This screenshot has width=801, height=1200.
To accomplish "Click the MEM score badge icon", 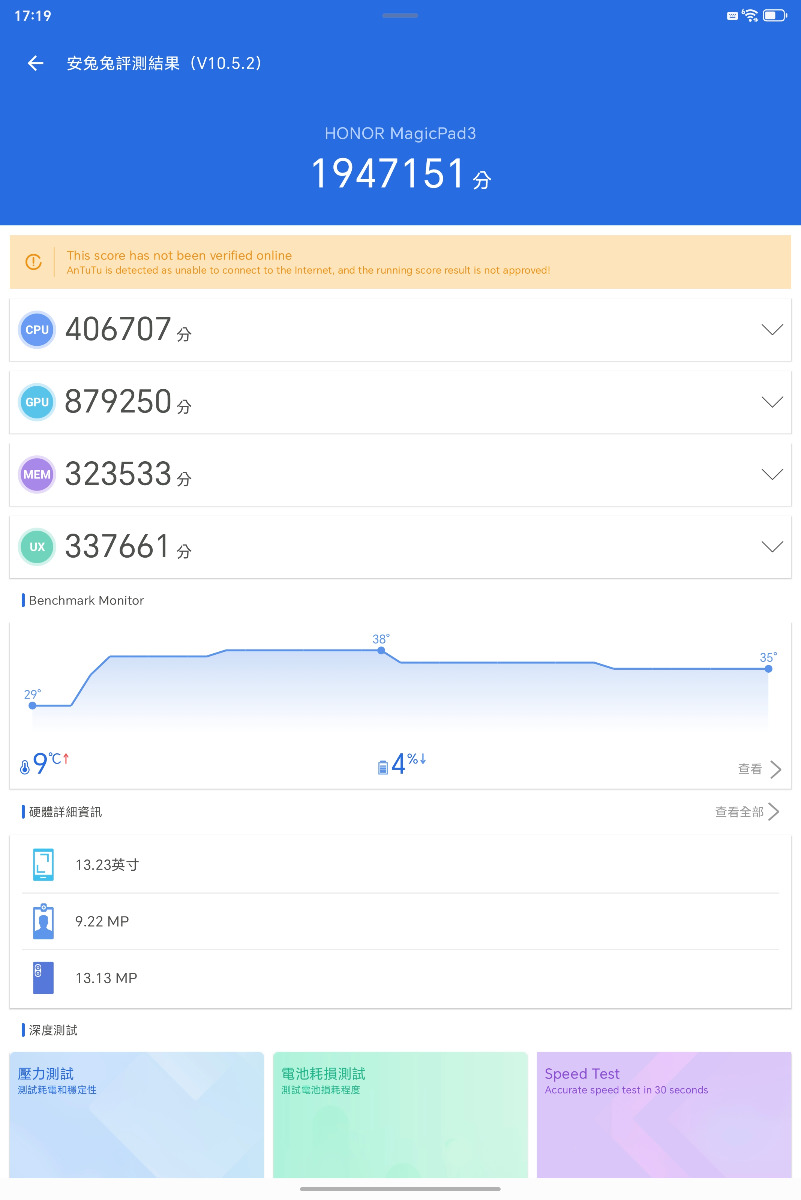I will tap(37, 474).
